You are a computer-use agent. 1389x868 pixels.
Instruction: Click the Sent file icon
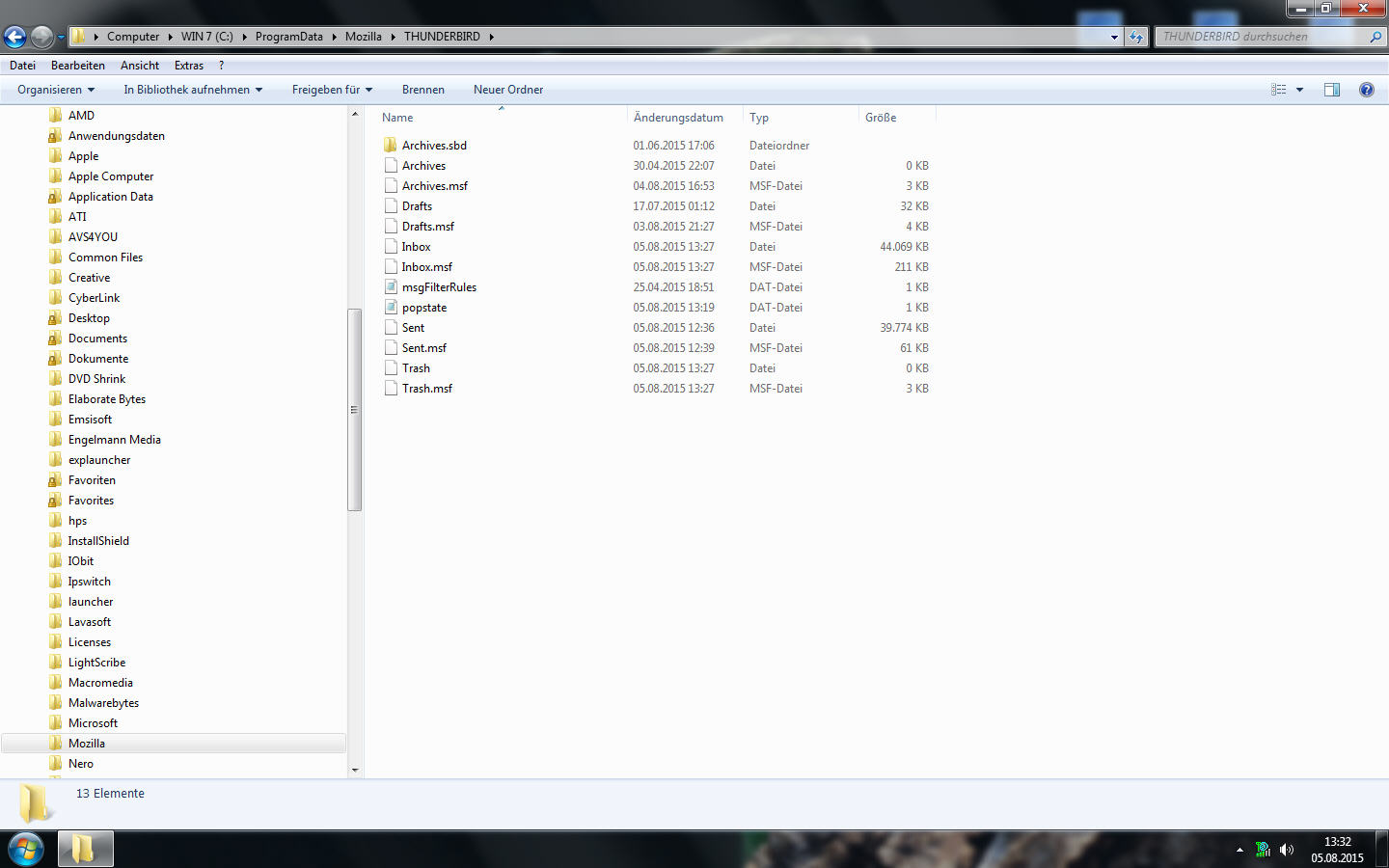click(391, 327)
